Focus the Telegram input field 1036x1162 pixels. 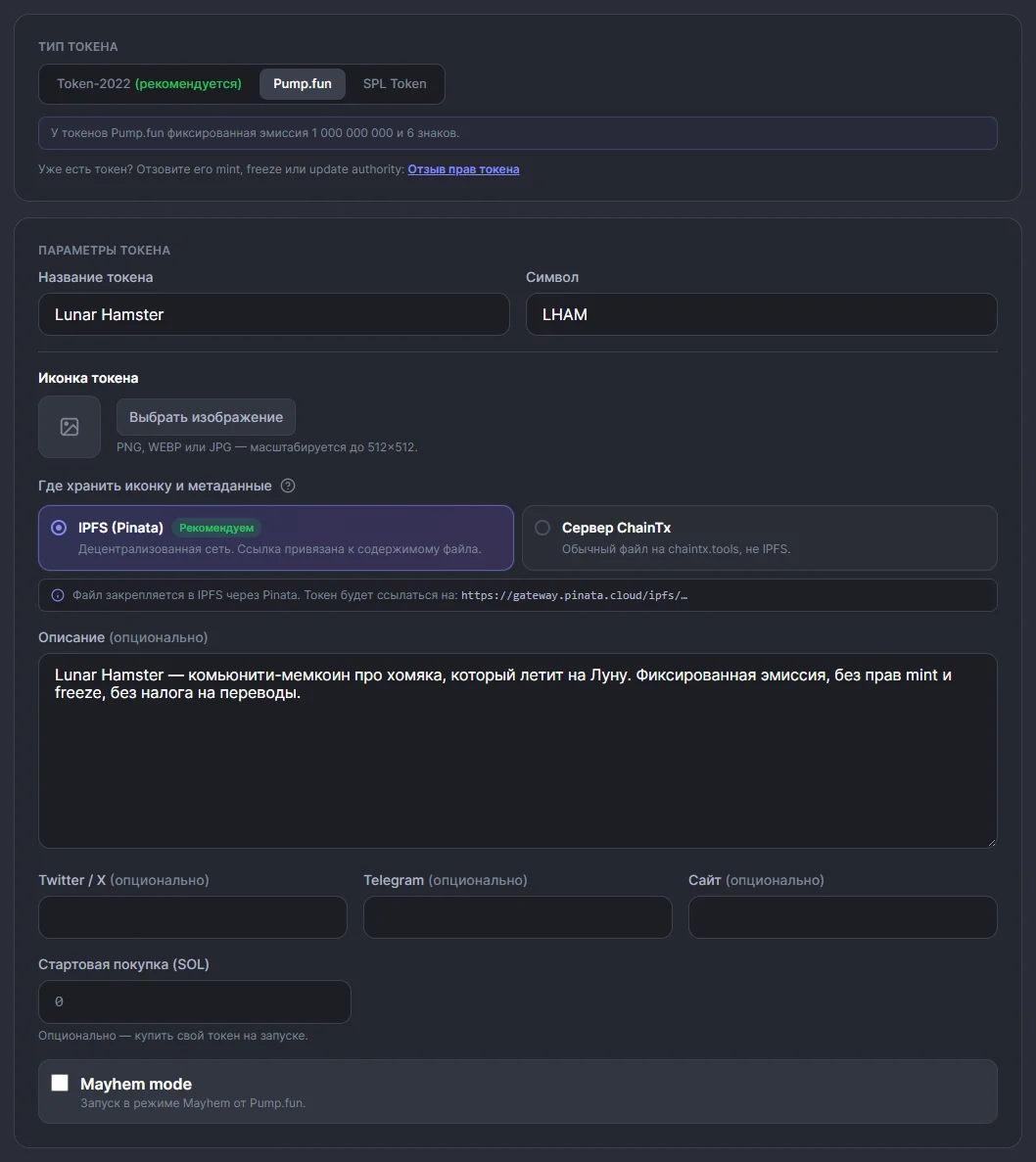tap(518, 917)
